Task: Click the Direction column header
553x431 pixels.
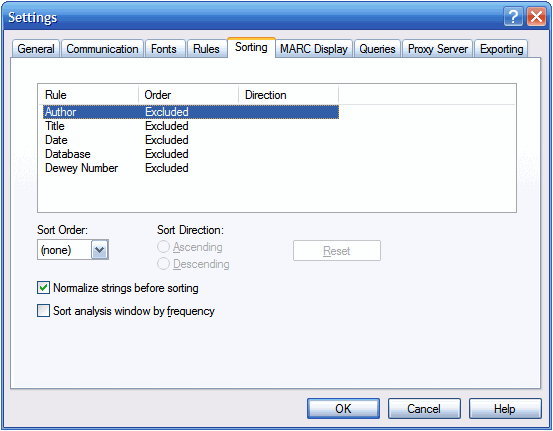Action: [288, 95]
